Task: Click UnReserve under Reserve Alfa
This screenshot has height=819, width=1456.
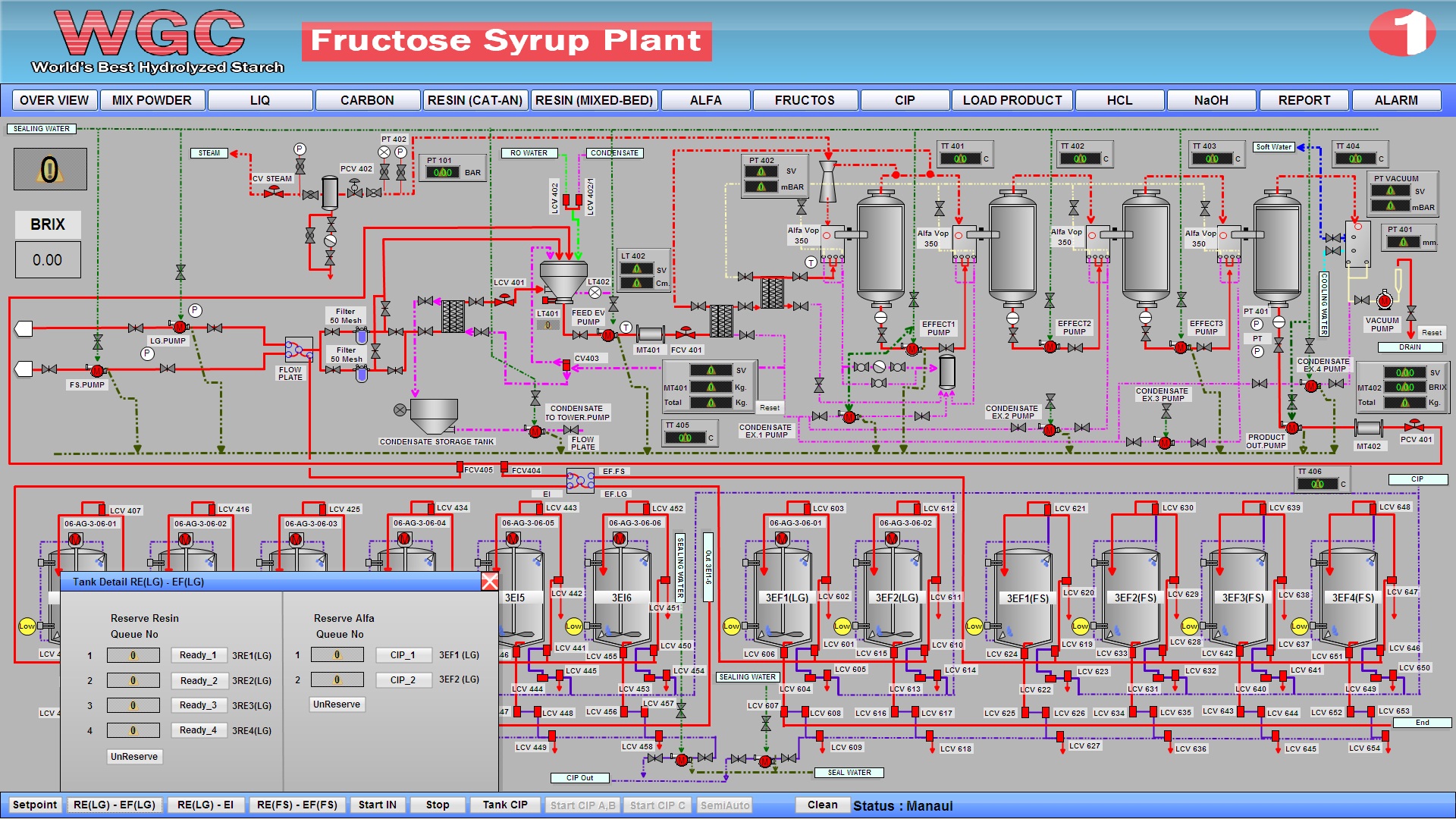Action: tap(336, 704)
